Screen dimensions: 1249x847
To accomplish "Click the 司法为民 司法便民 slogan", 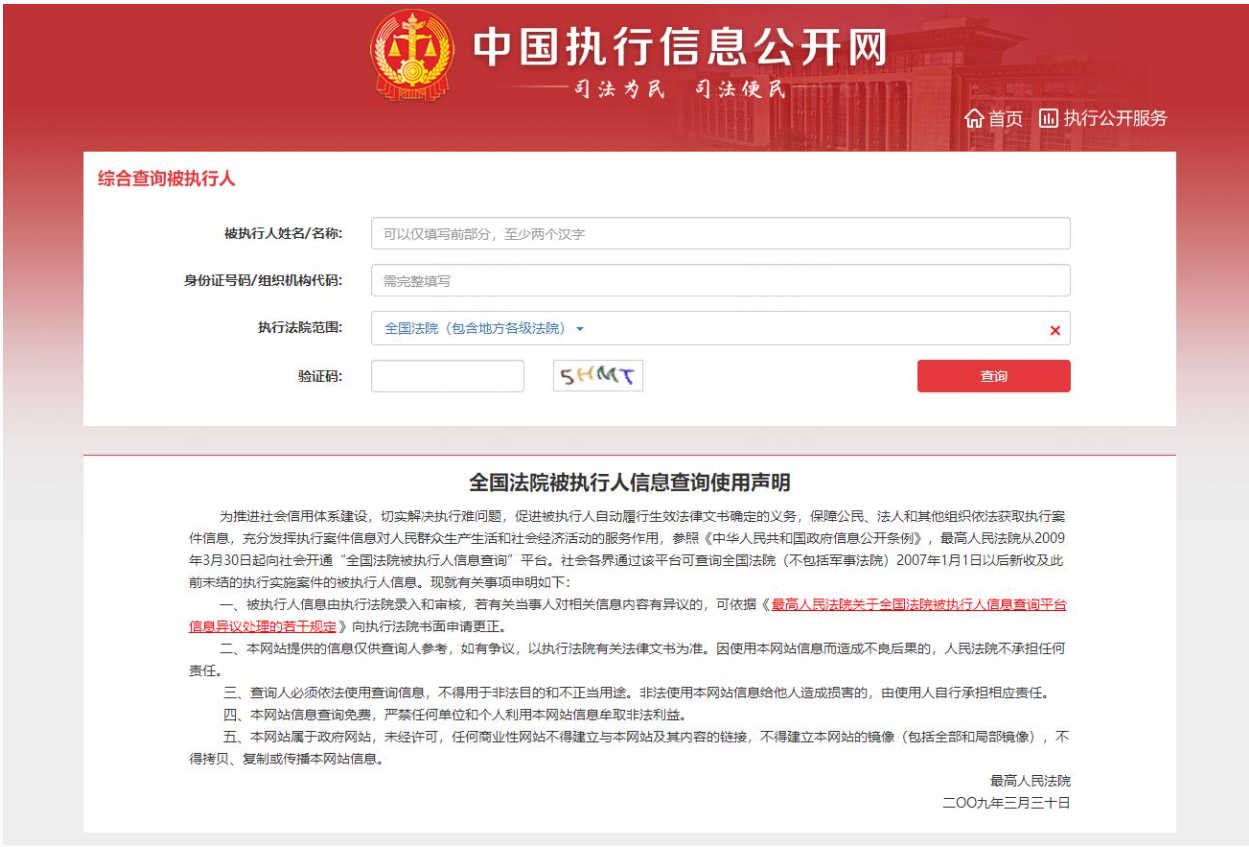I will tap(679, 91).
